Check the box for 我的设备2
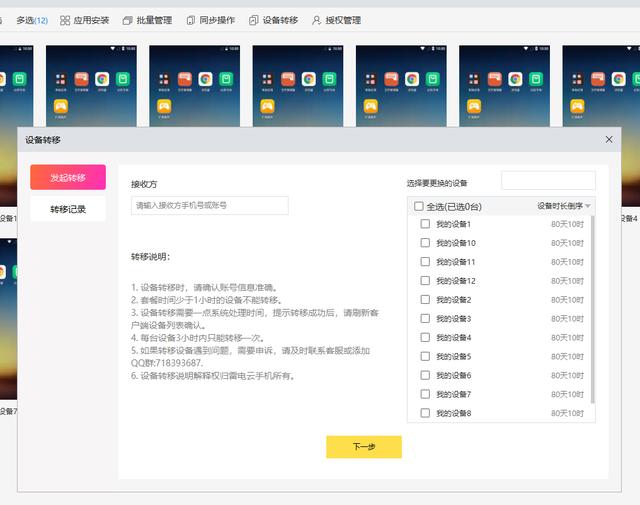 pyautogui.click(x=425, y=299)
